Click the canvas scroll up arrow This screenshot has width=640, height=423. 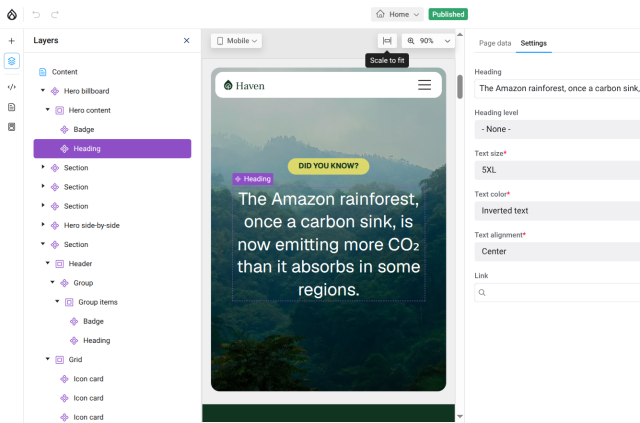(460, 35)
